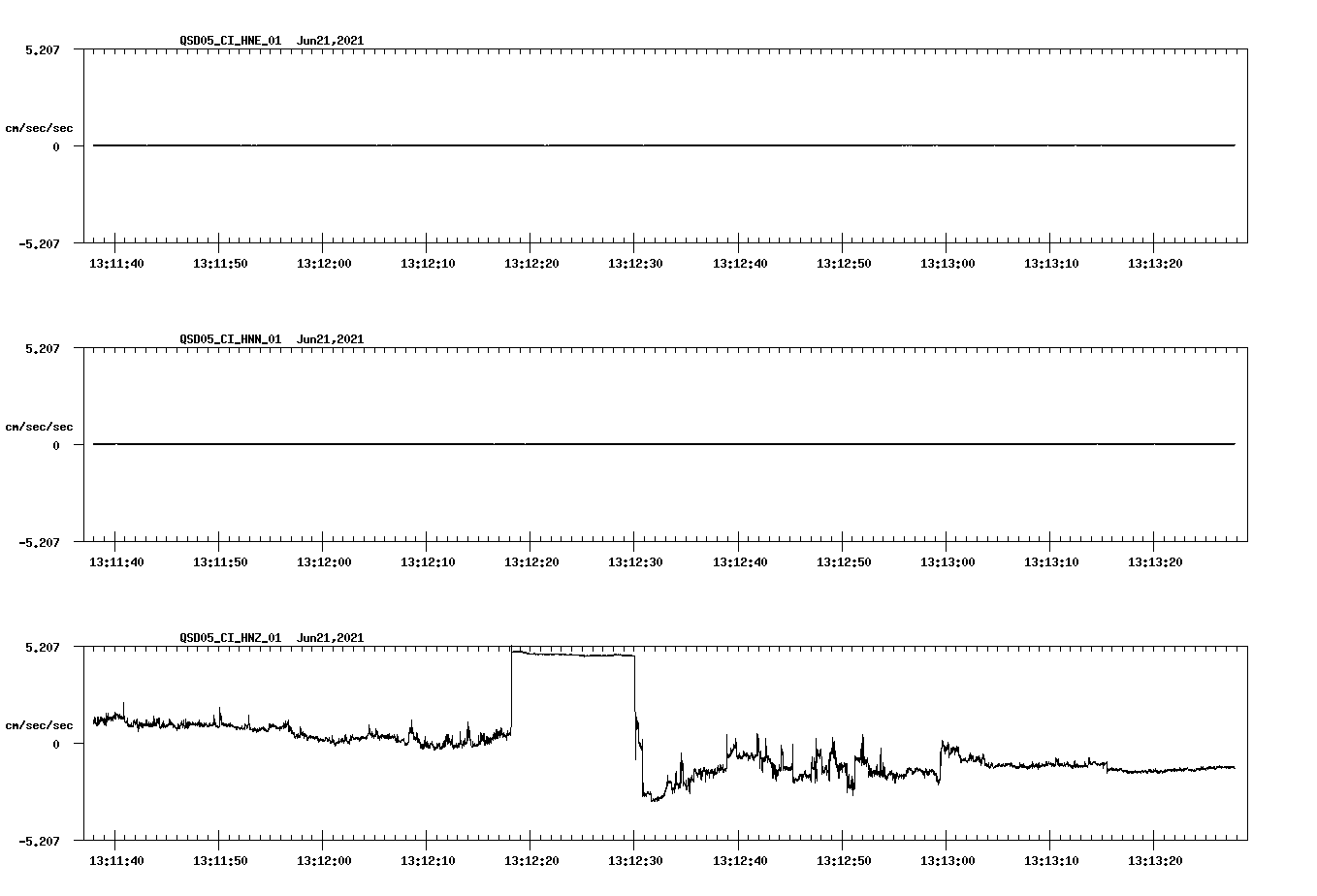Click the 5.207 upper limit of the HNN plot
The width and height of the screenshot is (1317, 896).
[x=43, y=348]
